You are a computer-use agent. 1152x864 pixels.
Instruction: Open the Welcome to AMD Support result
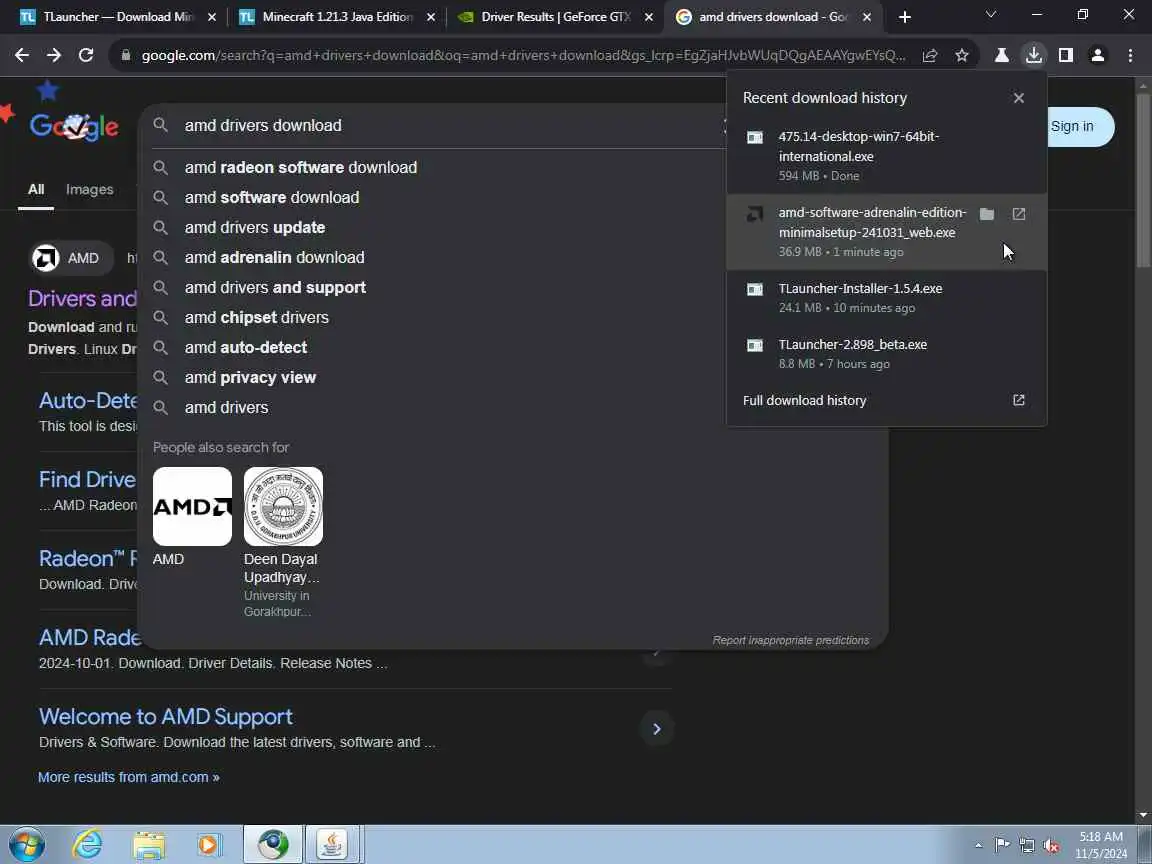(166, 716)
